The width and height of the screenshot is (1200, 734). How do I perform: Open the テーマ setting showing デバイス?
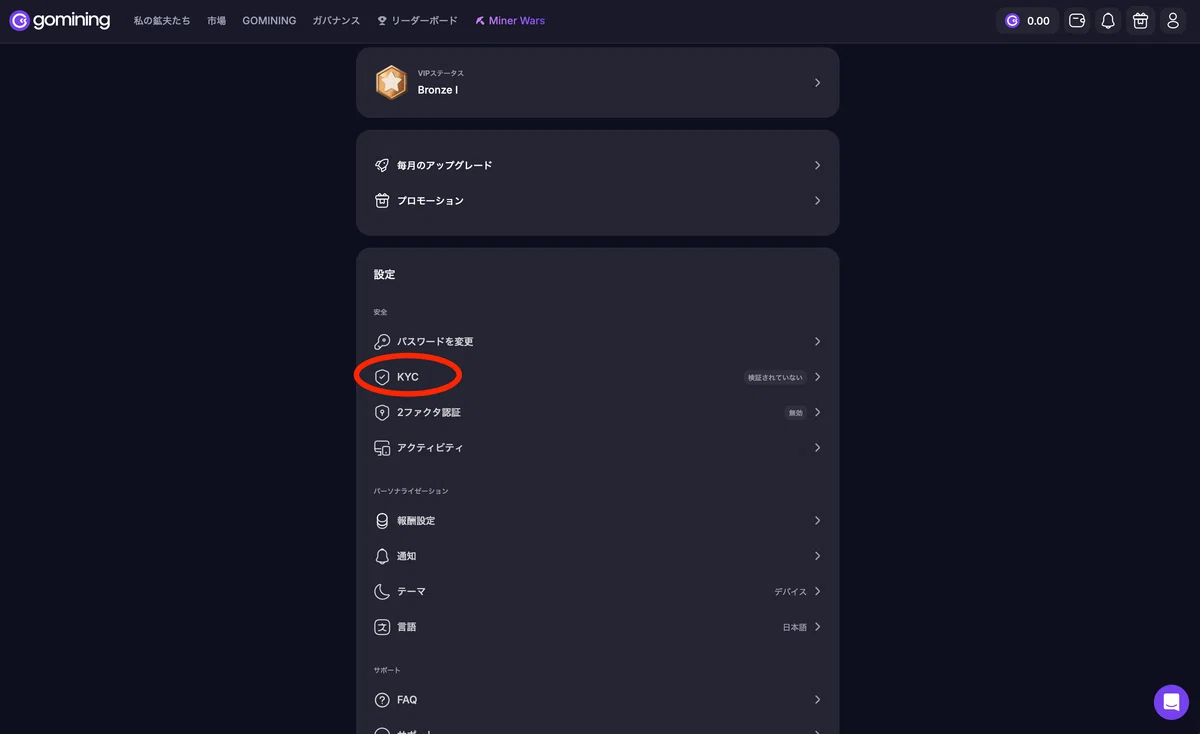tap(597, 591)
